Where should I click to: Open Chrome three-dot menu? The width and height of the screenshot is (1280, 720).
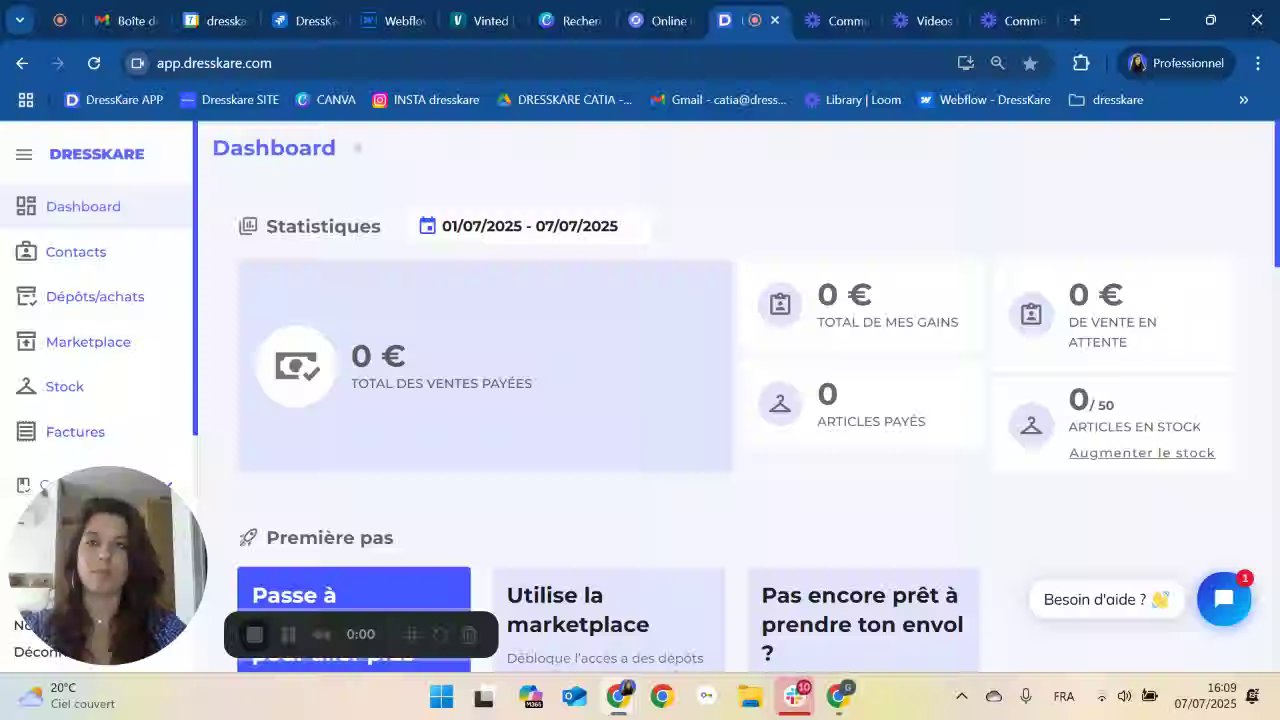click(x=1258, y=63)
